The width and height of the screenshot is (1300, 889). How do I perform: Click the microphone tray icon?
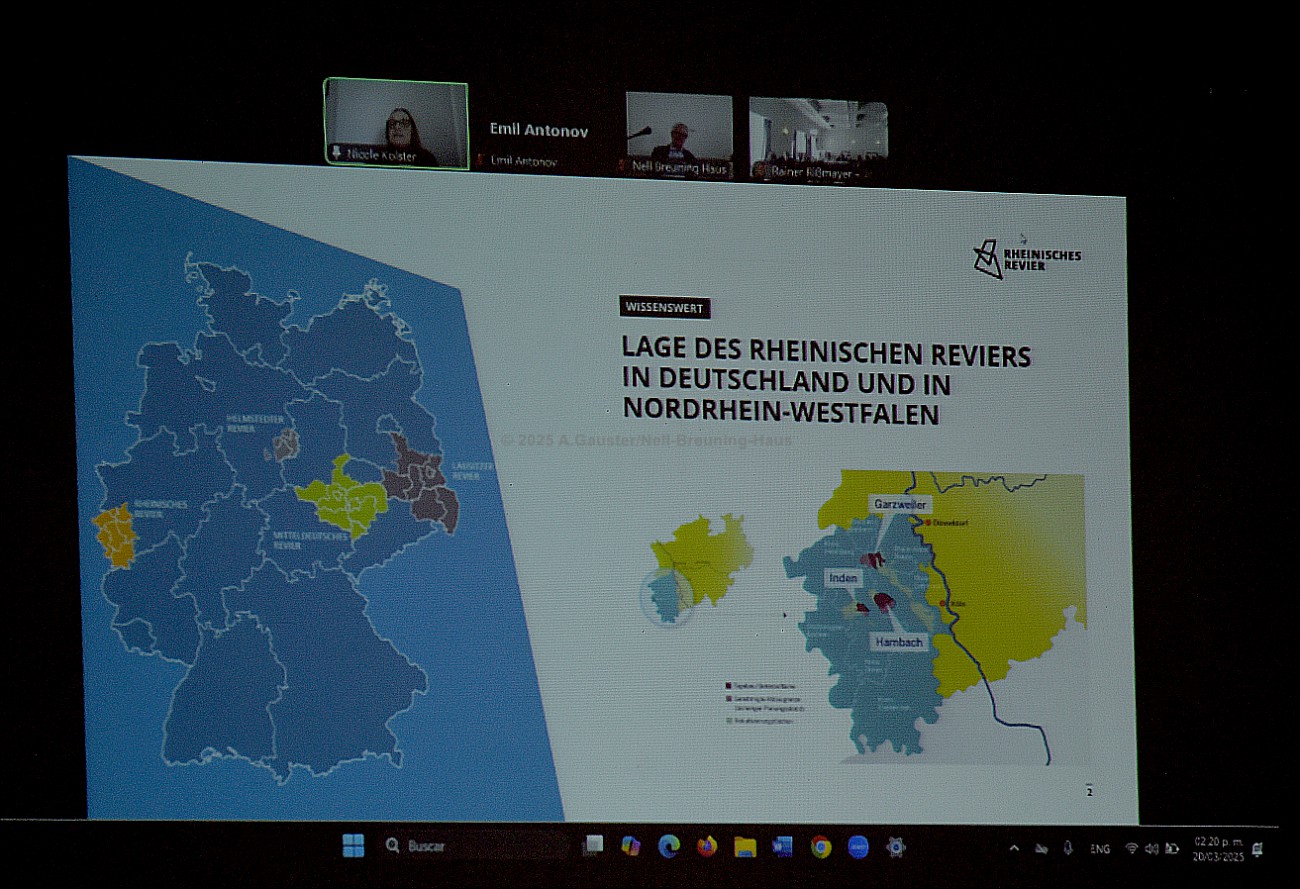click(x=1068, y=848)
